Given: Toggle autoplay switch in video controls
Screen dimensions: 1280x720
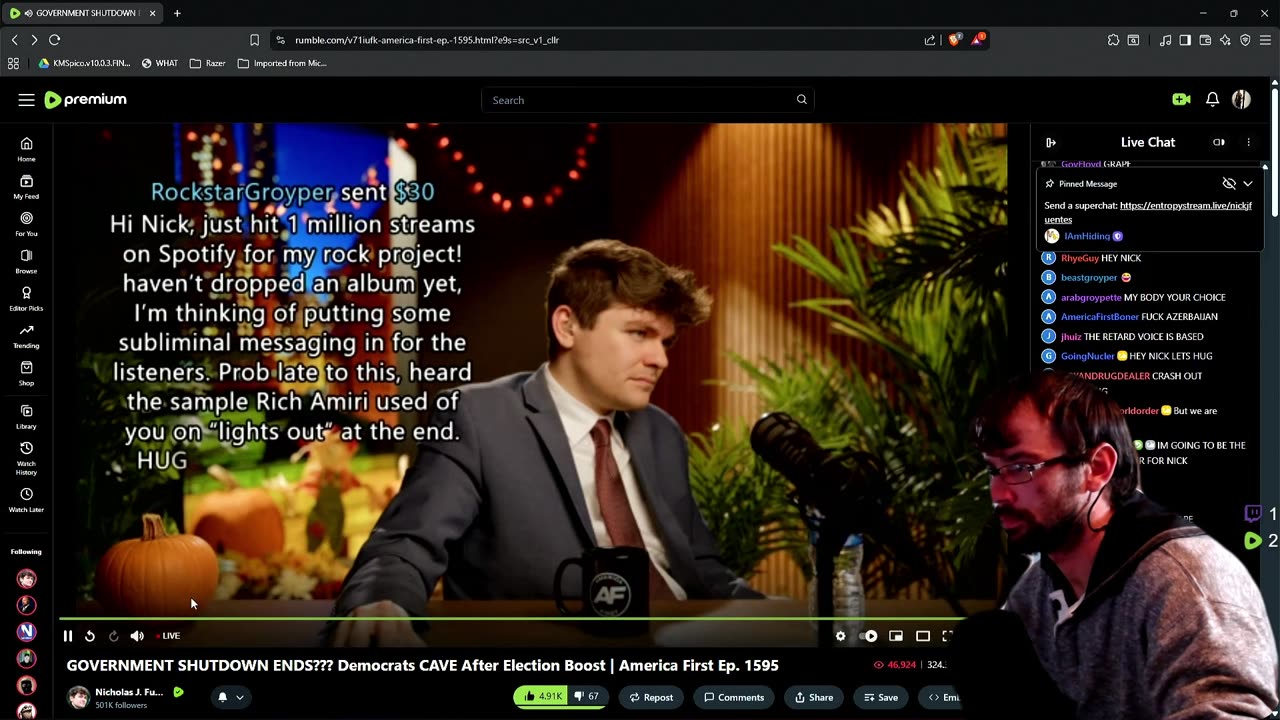Looking at the screenshot, I should pos(868,636).
